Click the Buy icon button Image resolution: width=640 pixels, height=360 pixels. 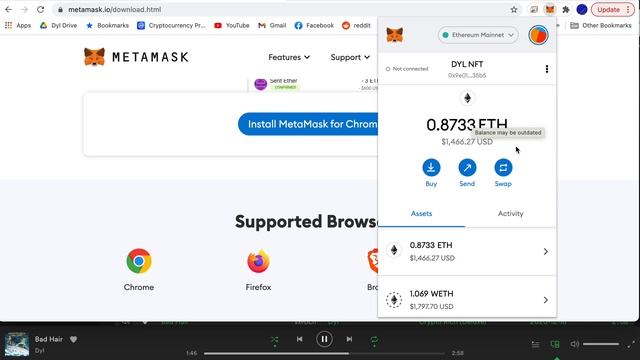(431, 167)
